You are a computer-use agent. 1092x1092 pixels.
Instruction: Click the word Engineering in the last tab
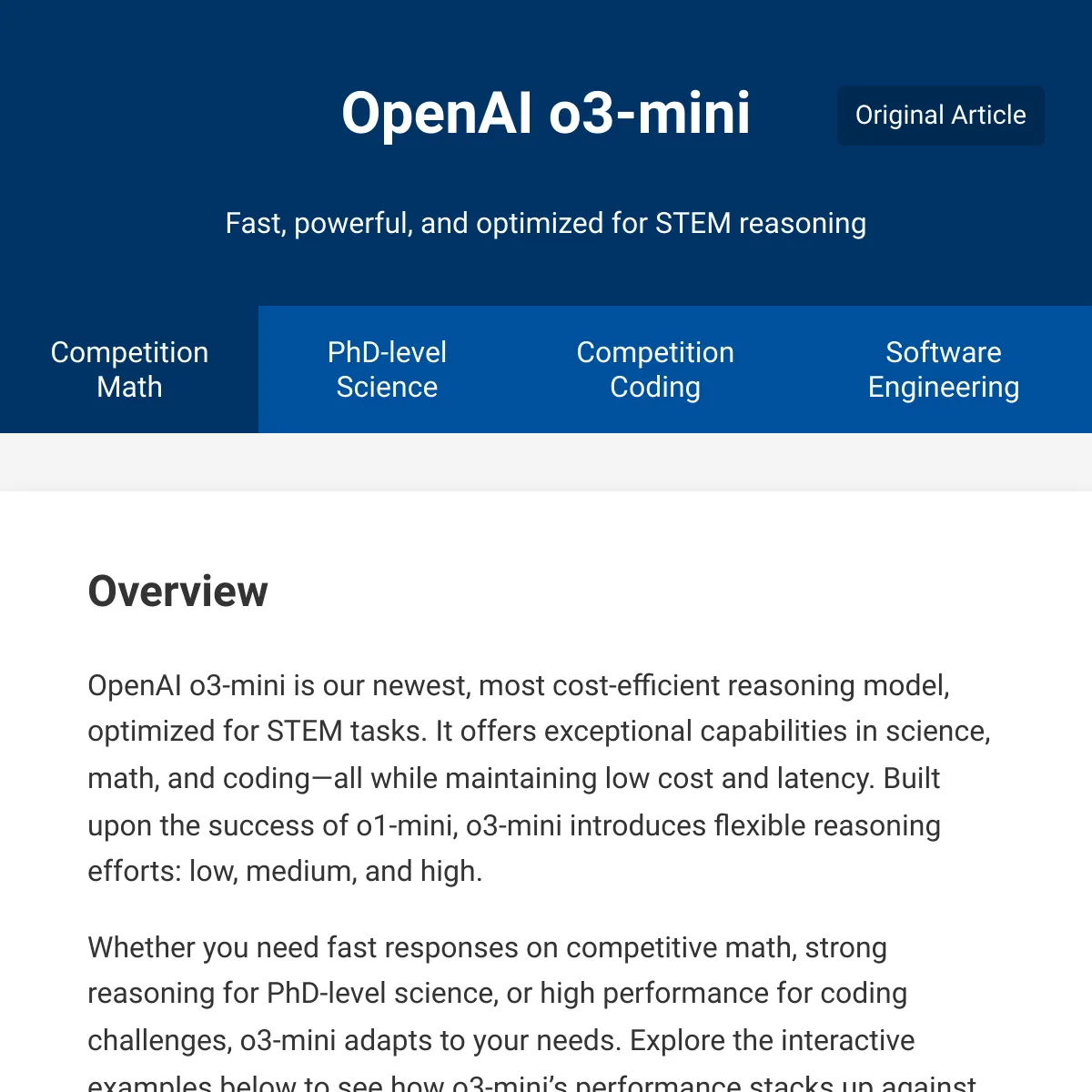click(944, 388)
